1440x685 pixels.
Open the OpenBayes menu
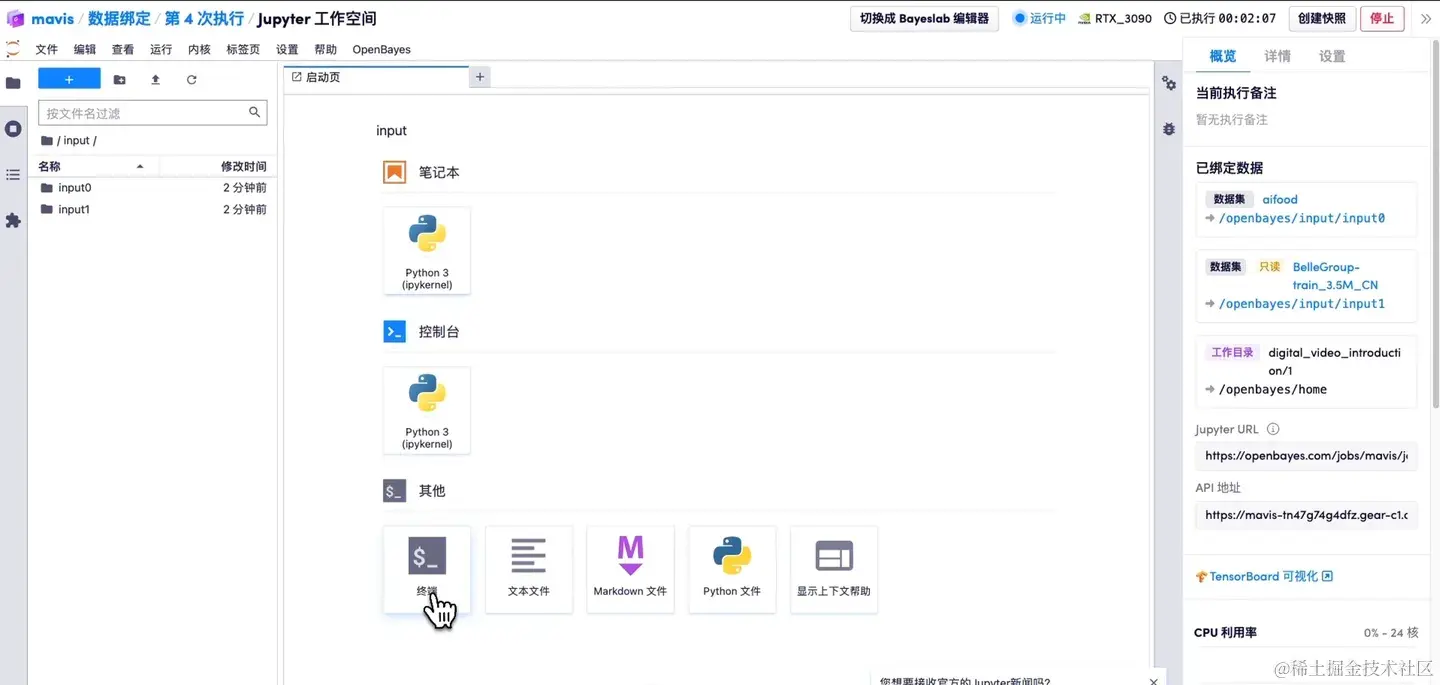pyautogui.click(x=381, y=49)
